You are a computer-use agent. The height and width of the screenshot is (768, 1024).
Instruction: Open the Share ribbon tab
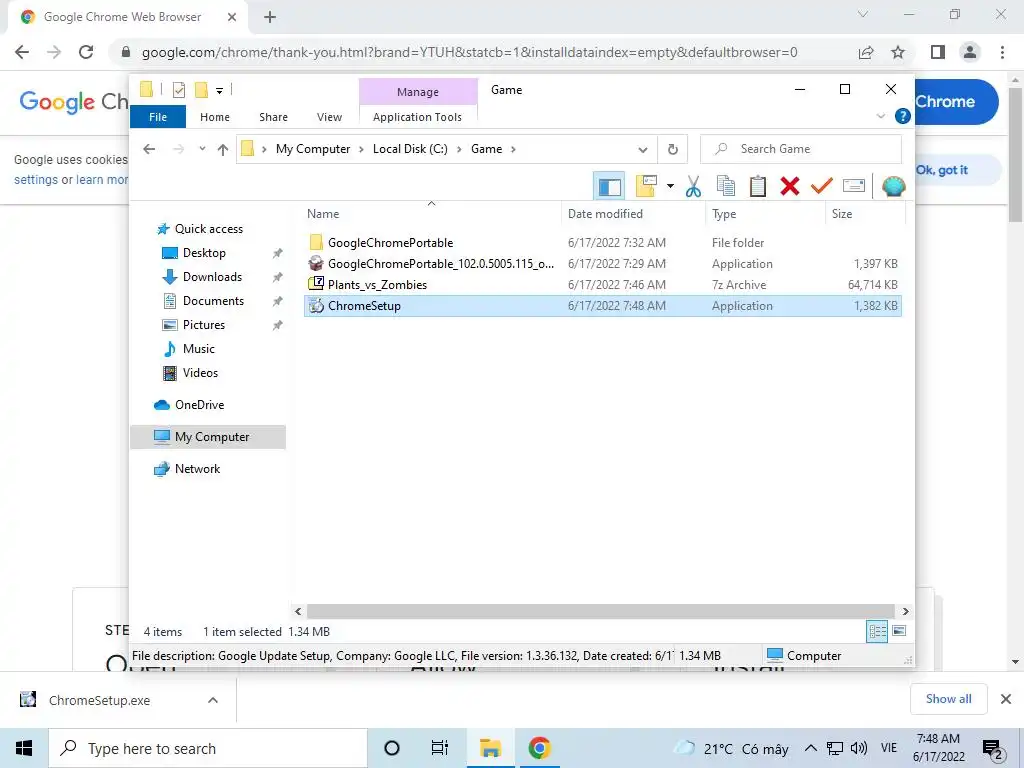[273, 117]
